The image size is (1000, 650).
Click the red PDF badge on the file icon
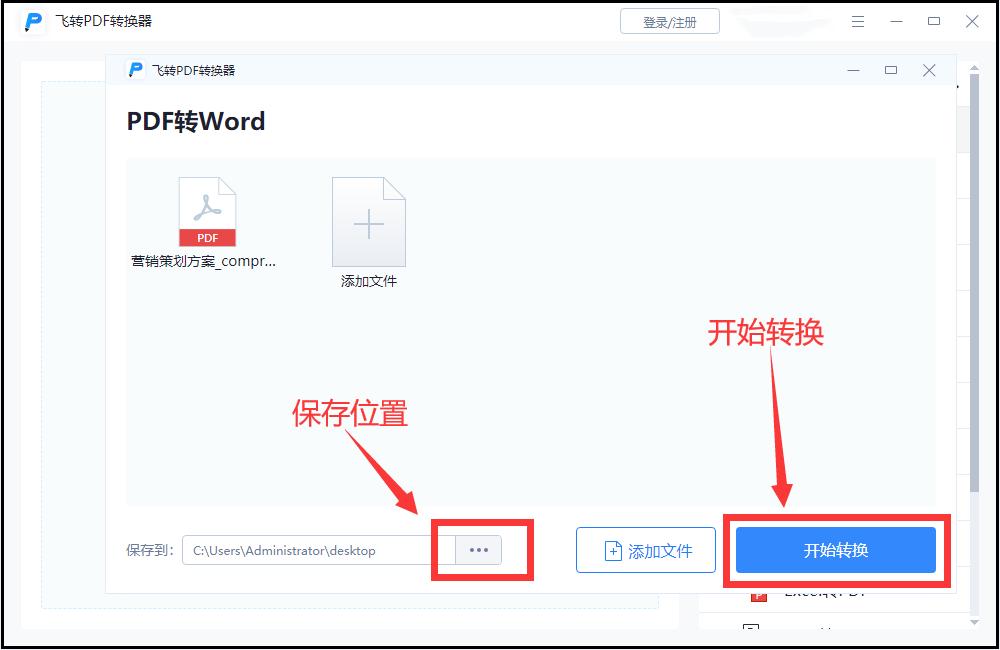tap(207, 236)
